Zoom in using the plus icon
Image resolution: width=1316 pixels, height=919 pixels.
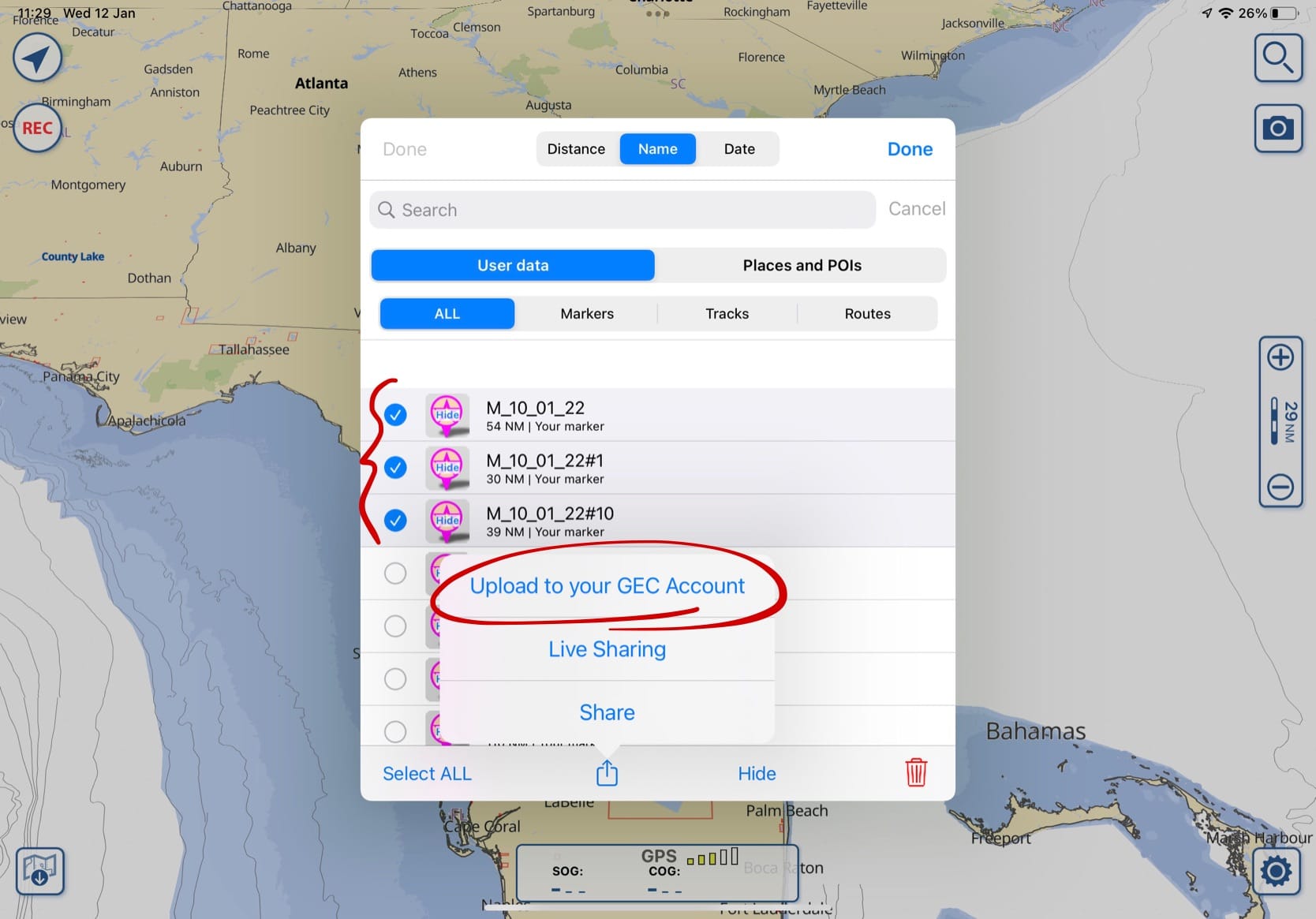(x=1280, y=357)
